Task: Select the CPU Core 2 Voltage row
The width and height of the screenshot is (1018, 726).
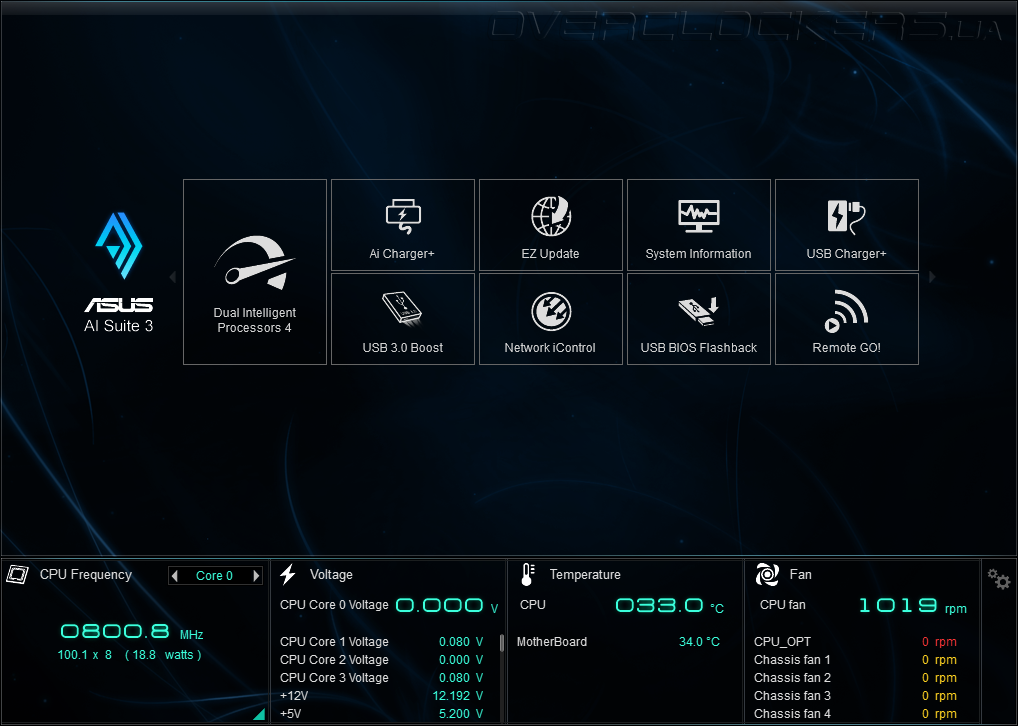Action: tap(382, 660)
